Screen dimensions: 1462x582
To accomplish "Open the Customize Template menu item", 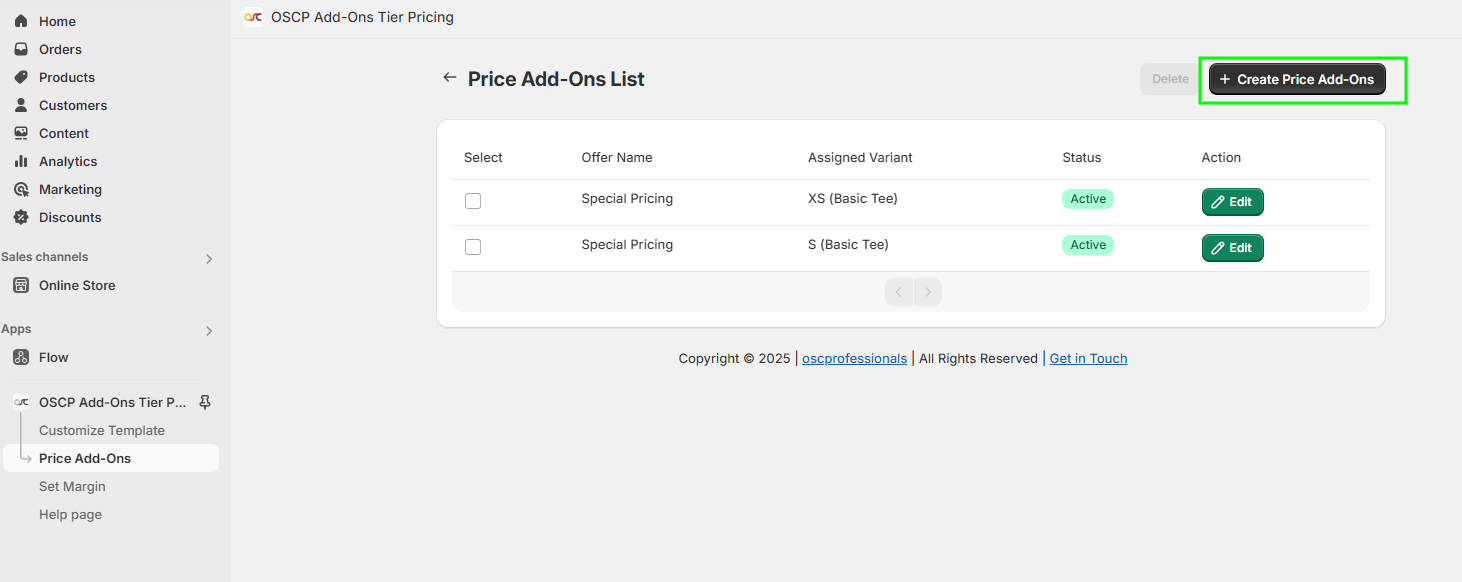I will [102, 430].
